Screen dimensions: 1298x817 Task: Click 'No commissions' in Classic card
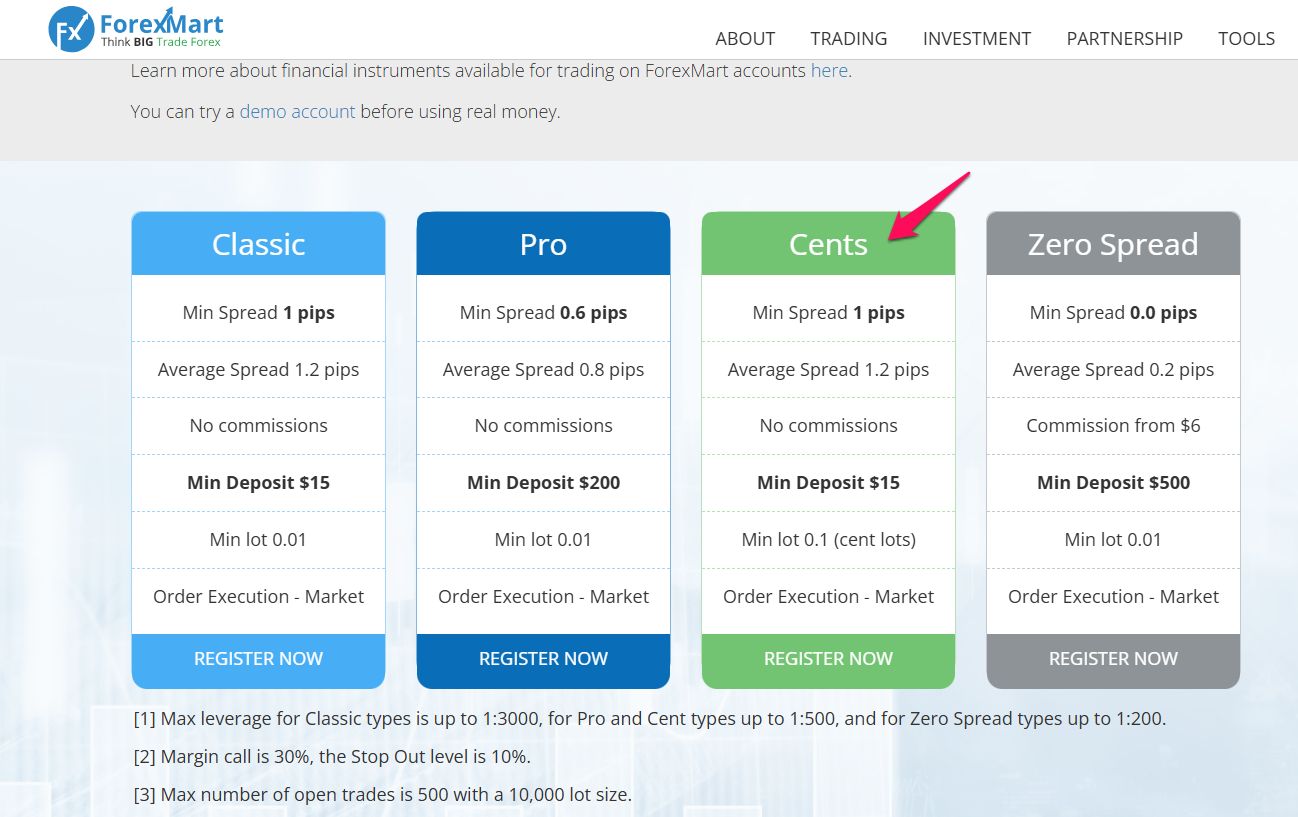click(258, 426)
